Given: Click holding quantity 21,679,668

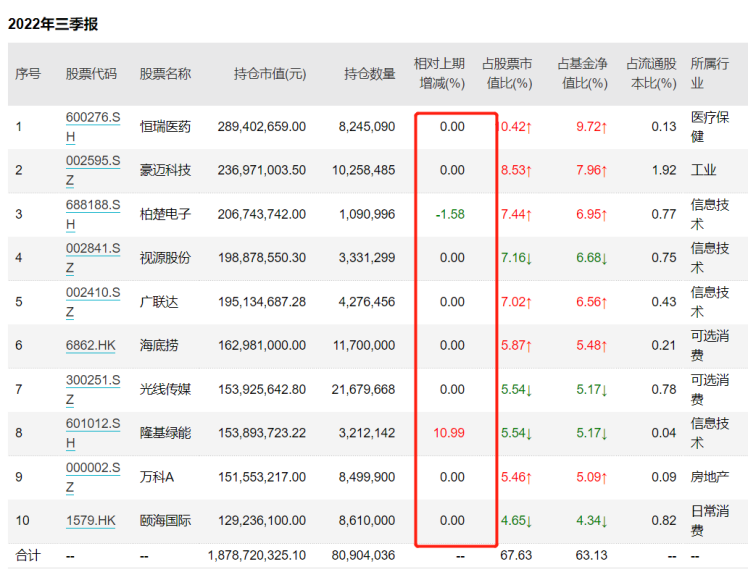Looking at the screenshot, I should tap(364, 389).
